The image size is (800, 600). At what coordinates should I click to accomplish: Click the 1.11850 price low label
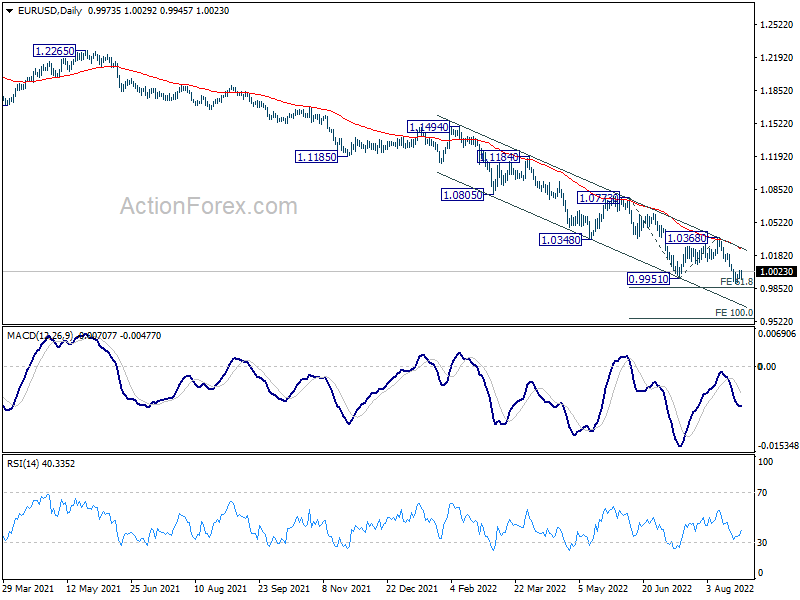316,157
